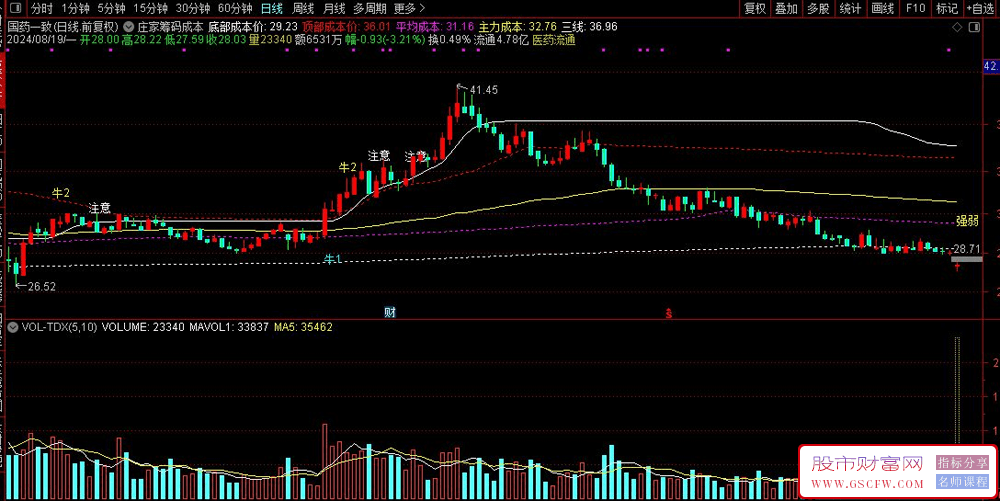Click the 指标分享 link in watermark banner
This screenshot has height=501, width=1000.
tap(962, 462)
